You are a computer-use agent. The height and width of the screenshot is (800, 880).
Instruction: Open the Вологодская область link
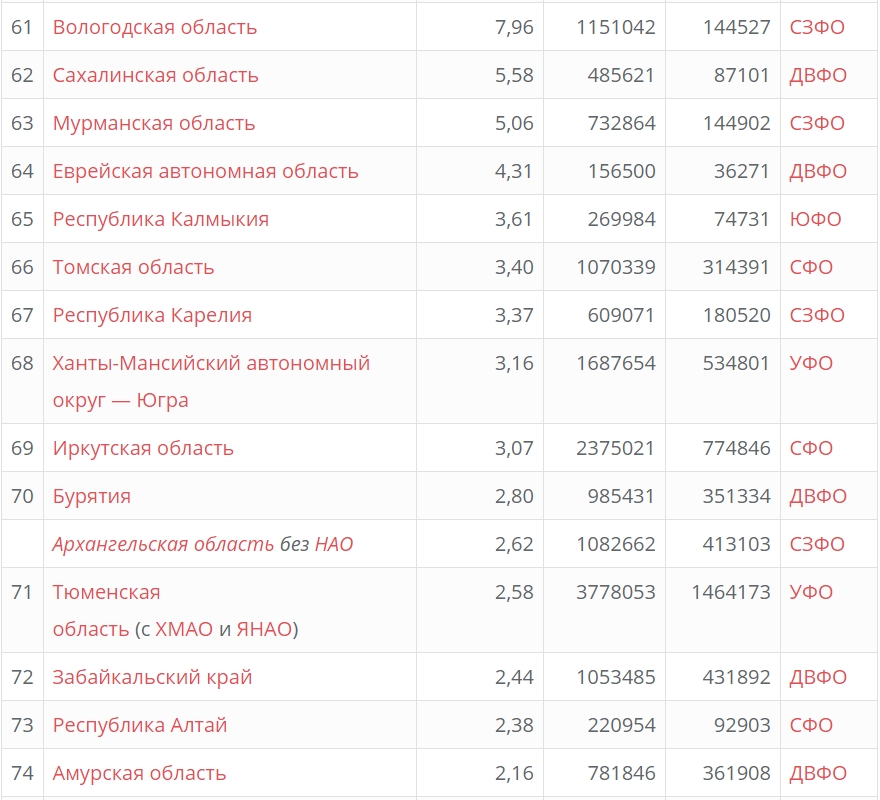tap(154, 27)
